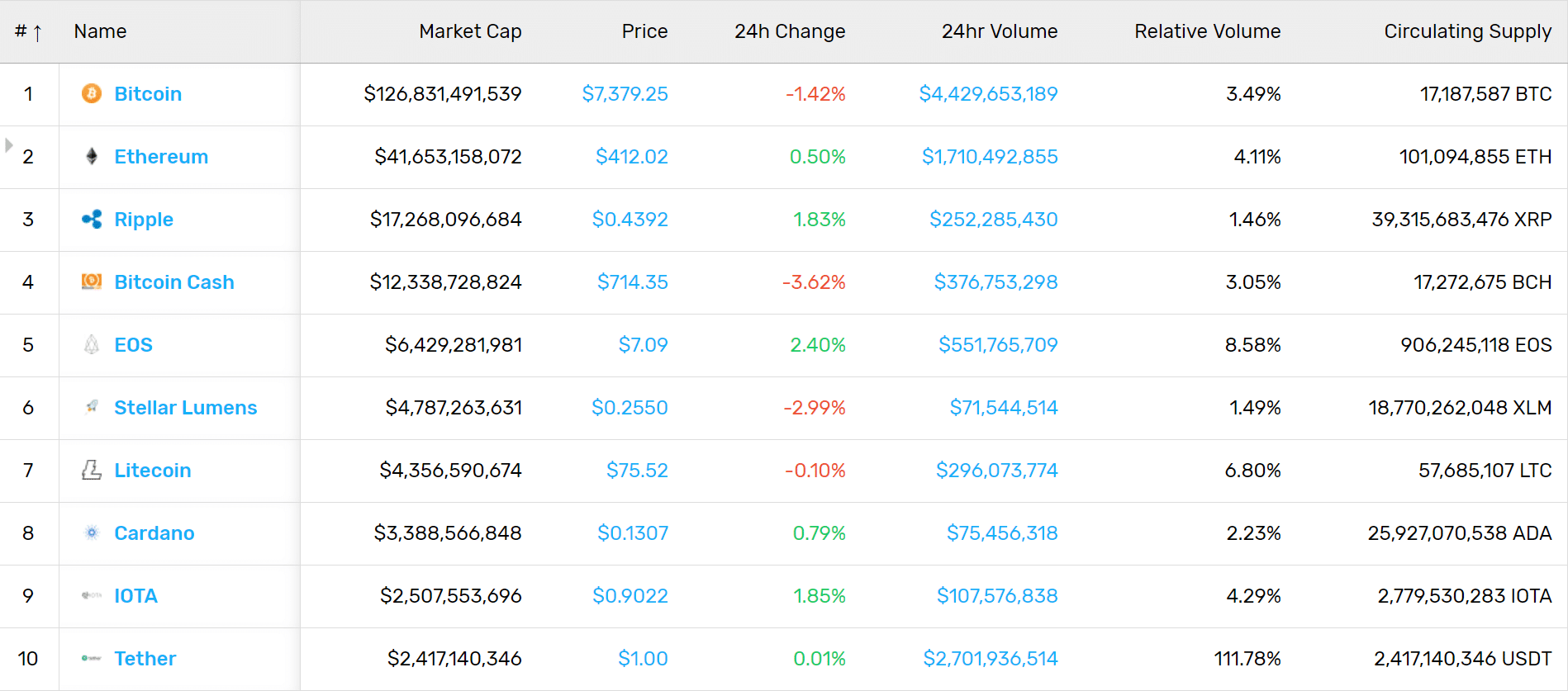The image size is (1568, 691).
Task: Select supply 17,187,587 BTC
Action: (x=1486, y=94)
